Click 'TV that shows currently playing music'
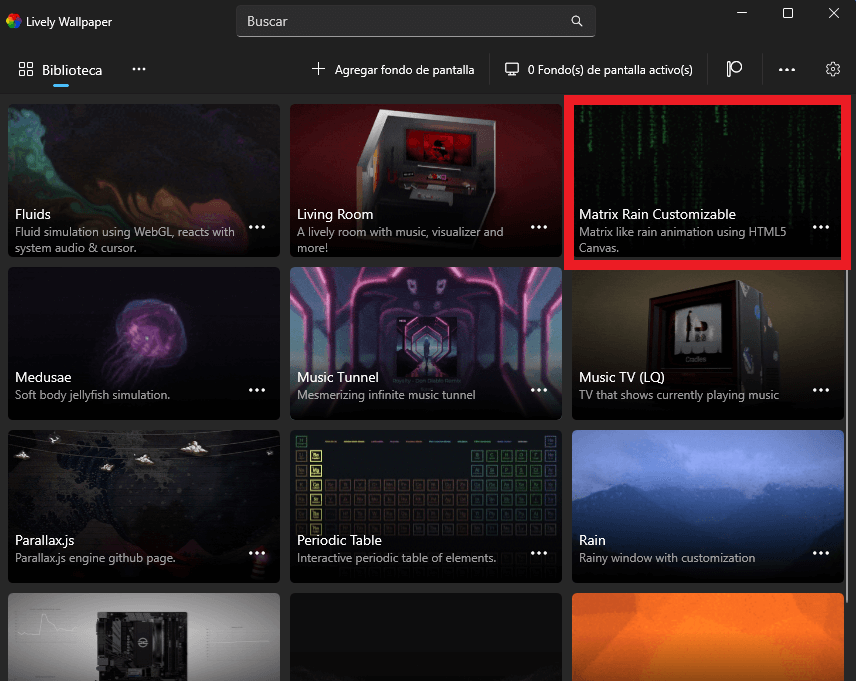This screenshot has height=681, width=856. click(679, 395)
